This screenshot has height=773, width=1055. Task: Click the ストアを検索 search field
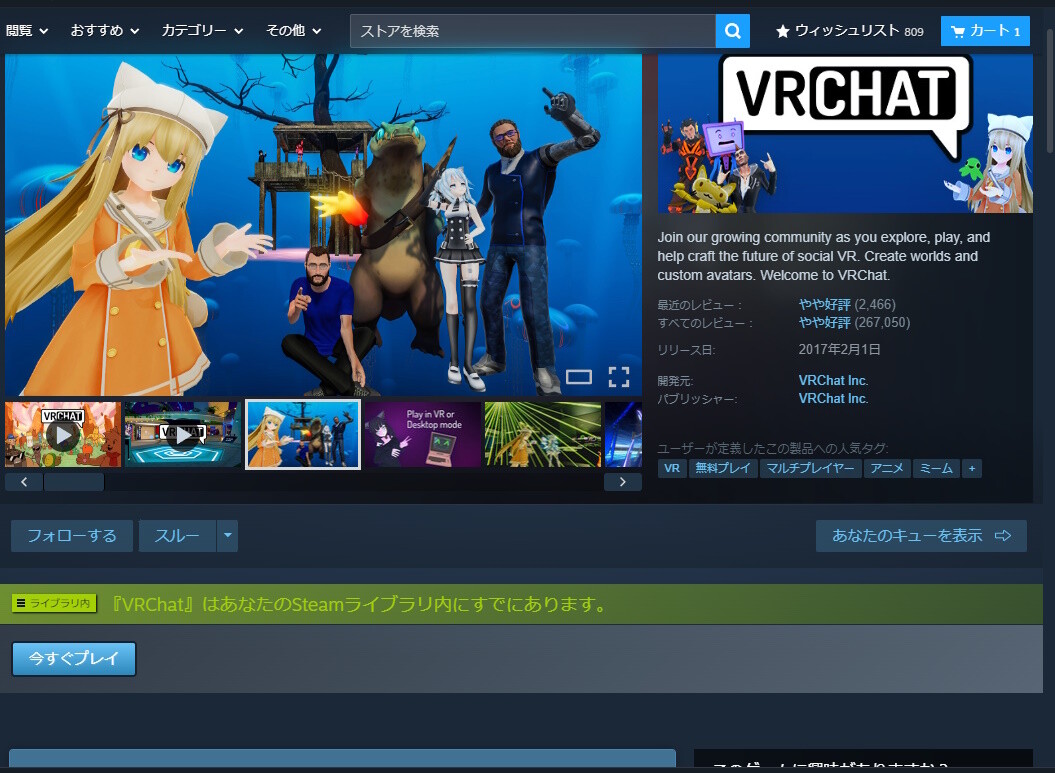pos(532,31)
